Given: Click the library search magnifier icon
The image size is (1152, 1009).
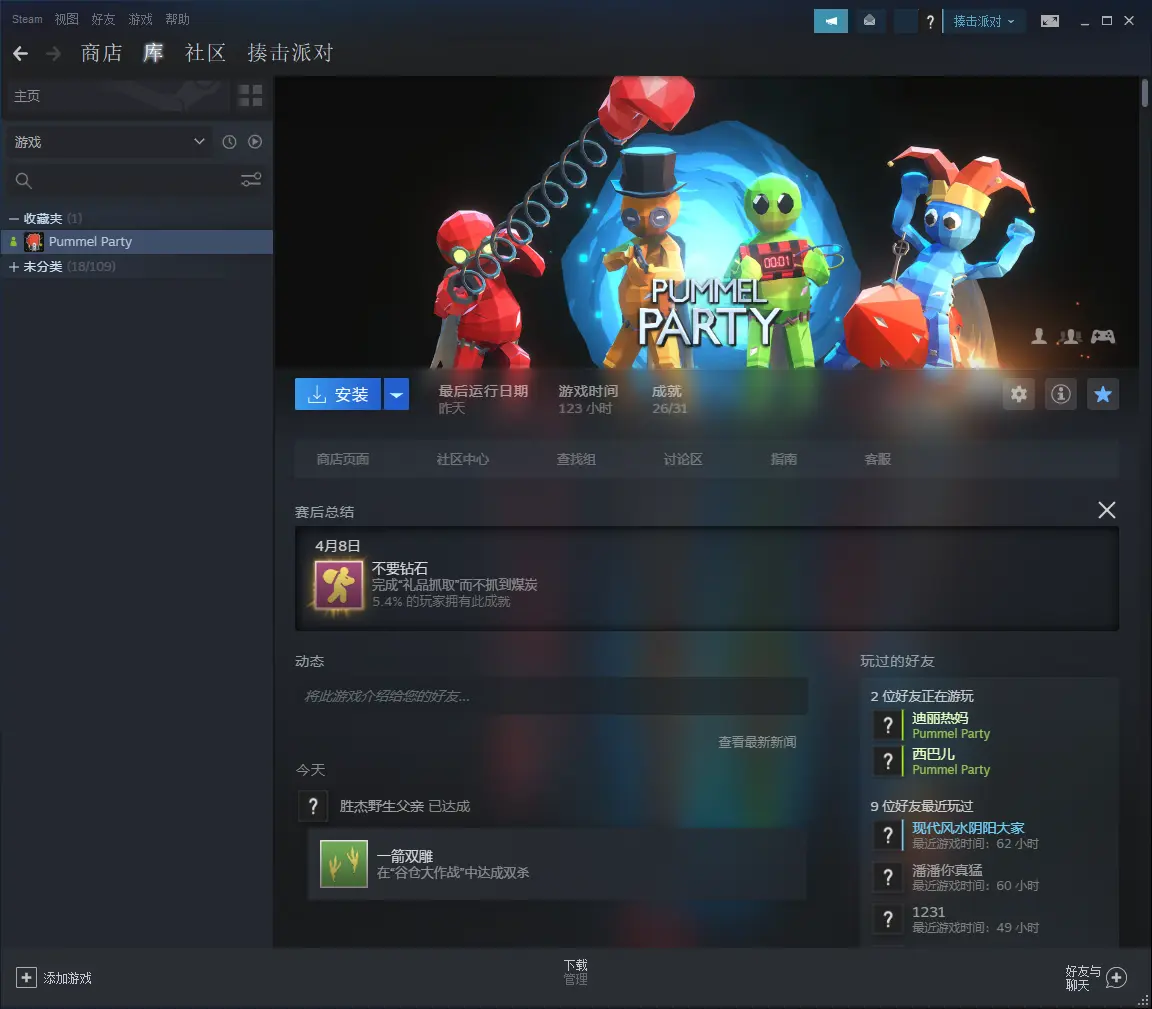Looking at the screenshot, I should pos(24,180).
